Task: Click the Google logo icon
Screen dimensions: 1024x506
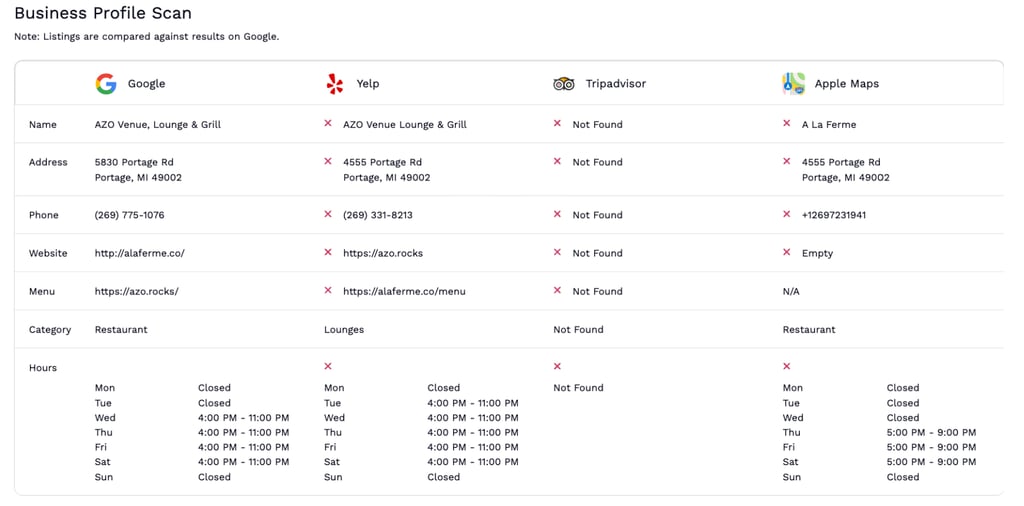Action: point(106,84)
